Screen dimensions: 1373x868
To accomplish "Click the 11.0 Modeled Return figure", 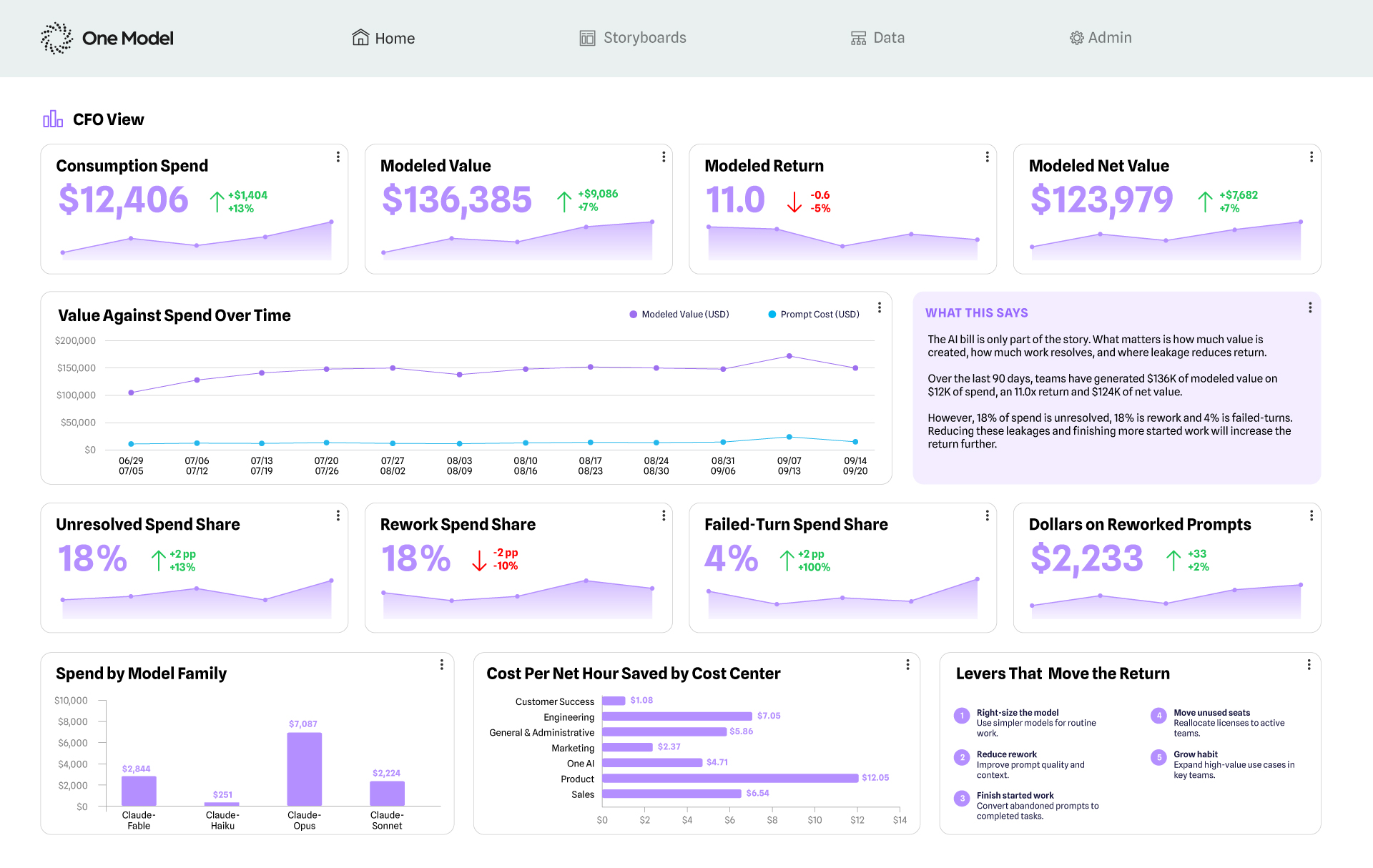I will tap(735, 199).
